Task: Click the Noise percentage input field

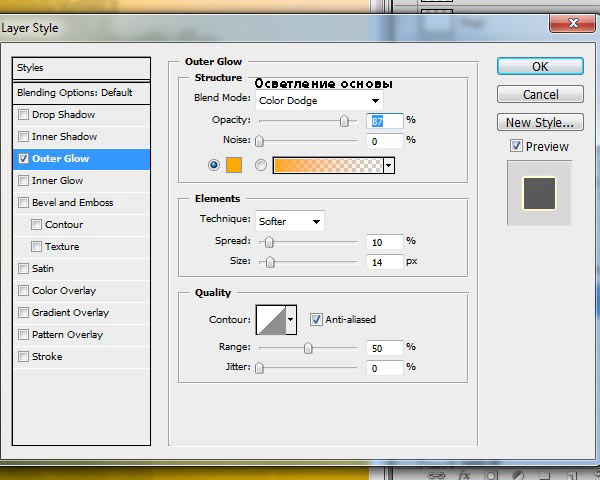Action: (385, 141)
